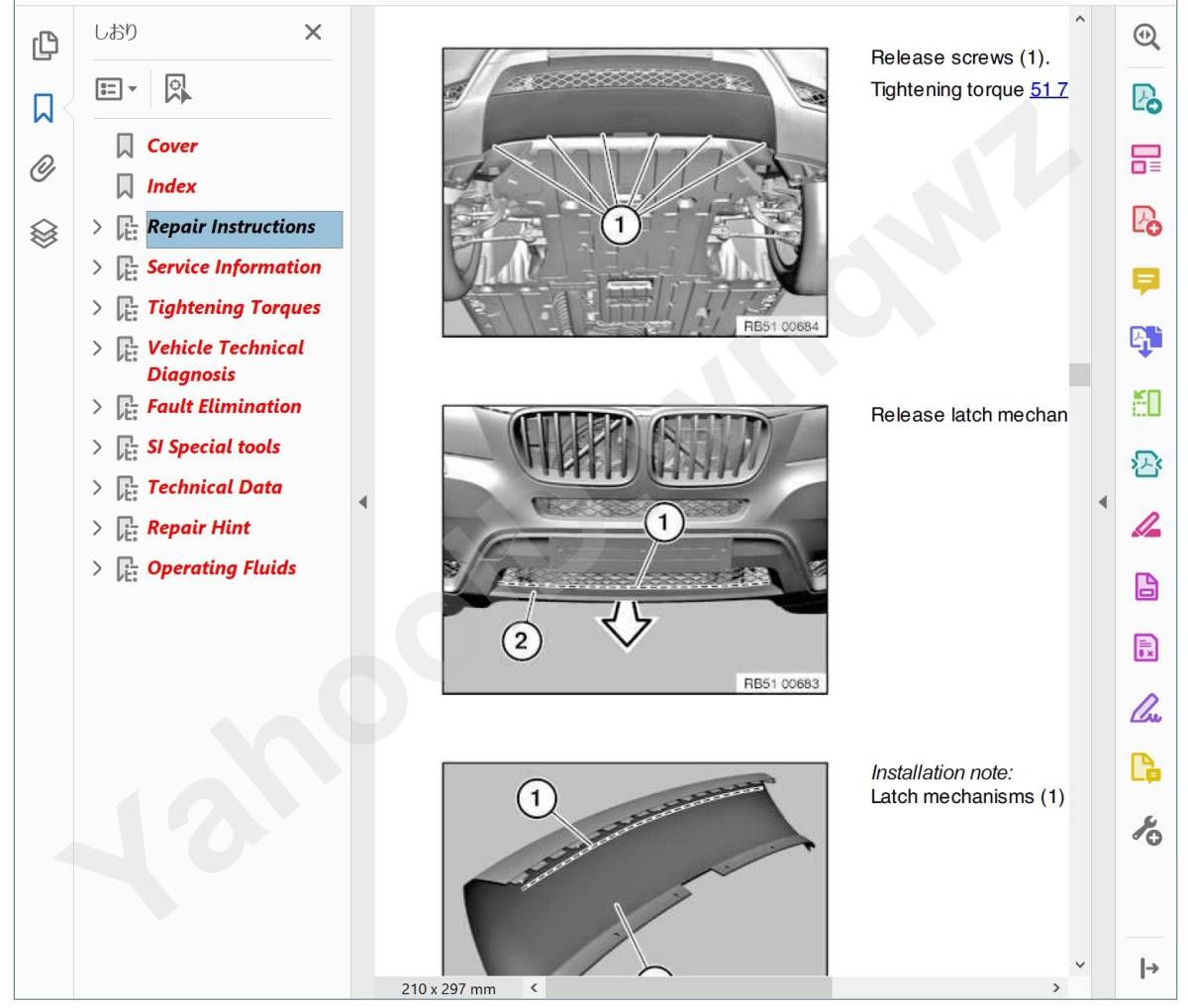Expand the Service Information bookmark
This screenshot has width=1188, height=1008.
click(x=97, y=267)
